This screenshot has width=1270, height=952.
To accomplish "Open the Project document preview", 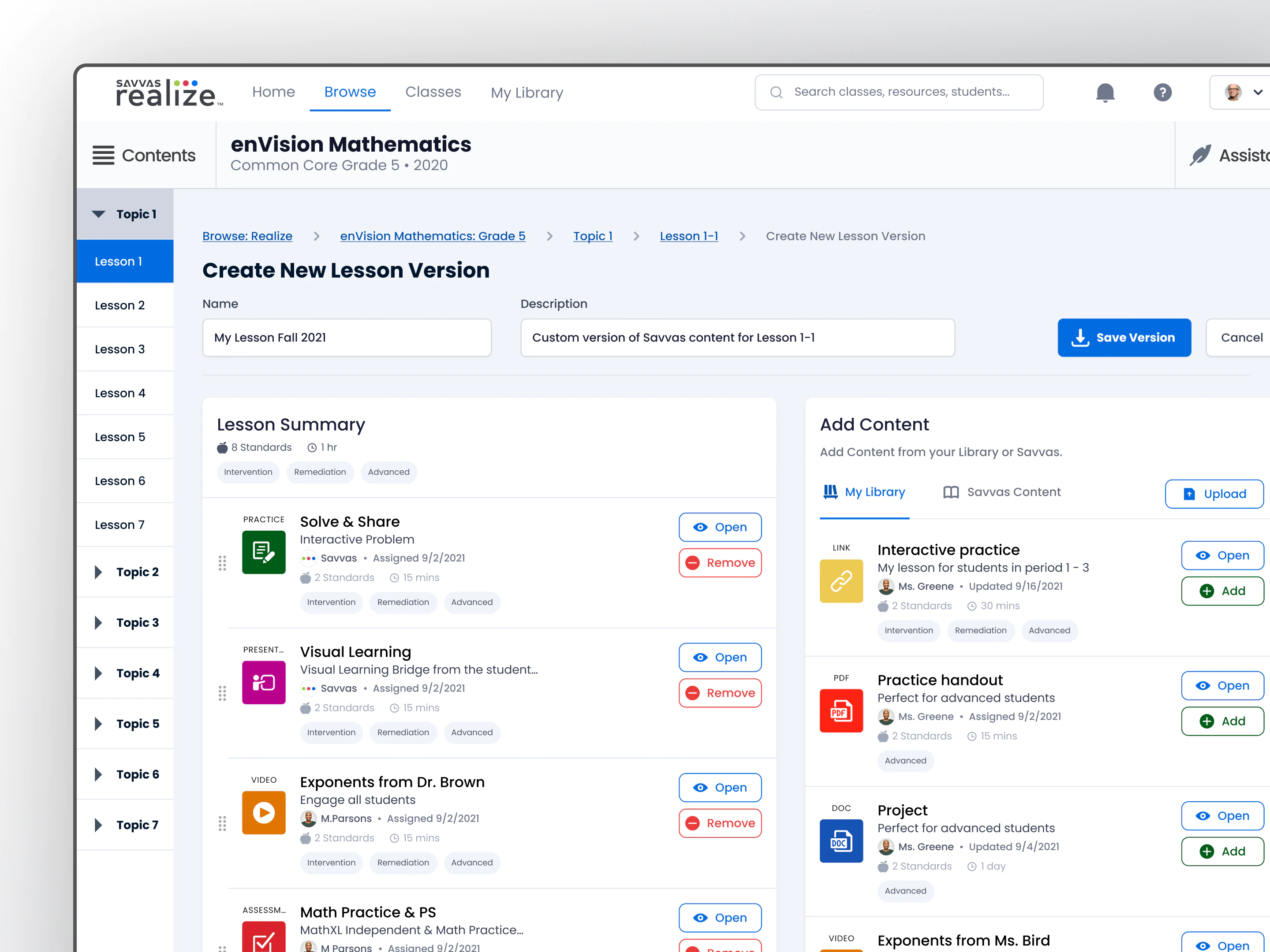I will coord(1222,816).
